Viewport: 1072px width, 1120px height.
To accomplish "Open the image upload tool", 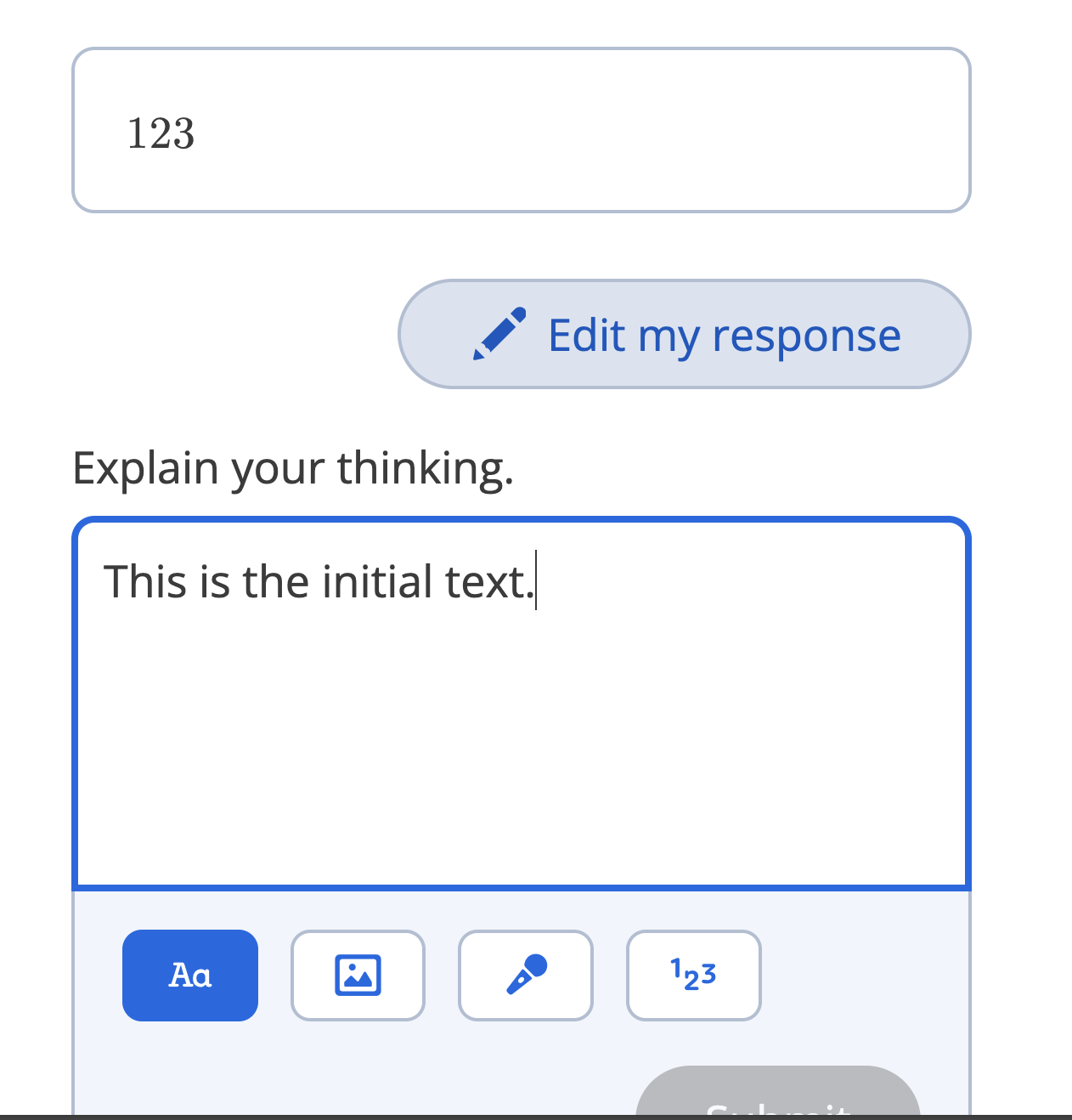I will point(358,975).
